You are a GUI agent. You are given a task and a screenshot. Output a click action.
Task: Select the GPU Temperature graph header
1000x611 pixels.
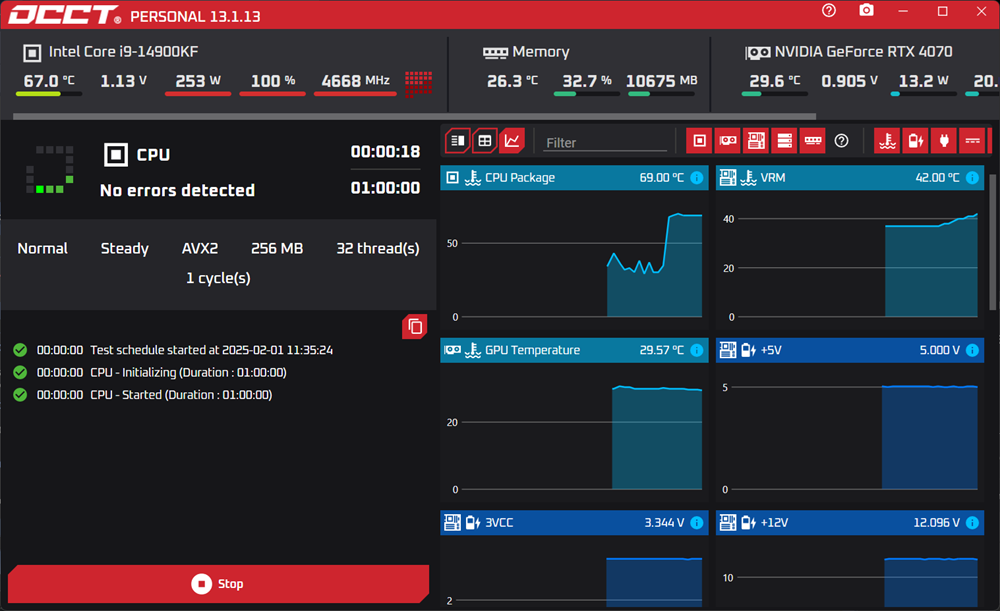[x=574, y=350]
